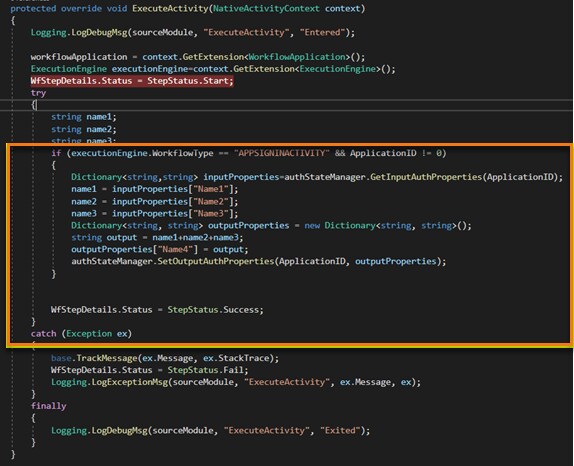Click the "string name1;" declaration
This screenshot has height=466, width=574.
tap(84, 117)
